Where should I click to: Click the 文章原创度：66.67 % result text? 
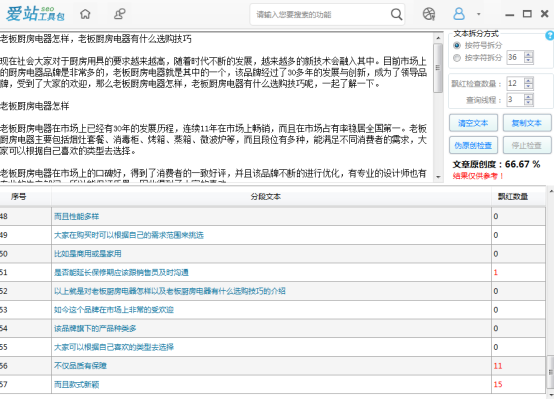click(496, 164)
